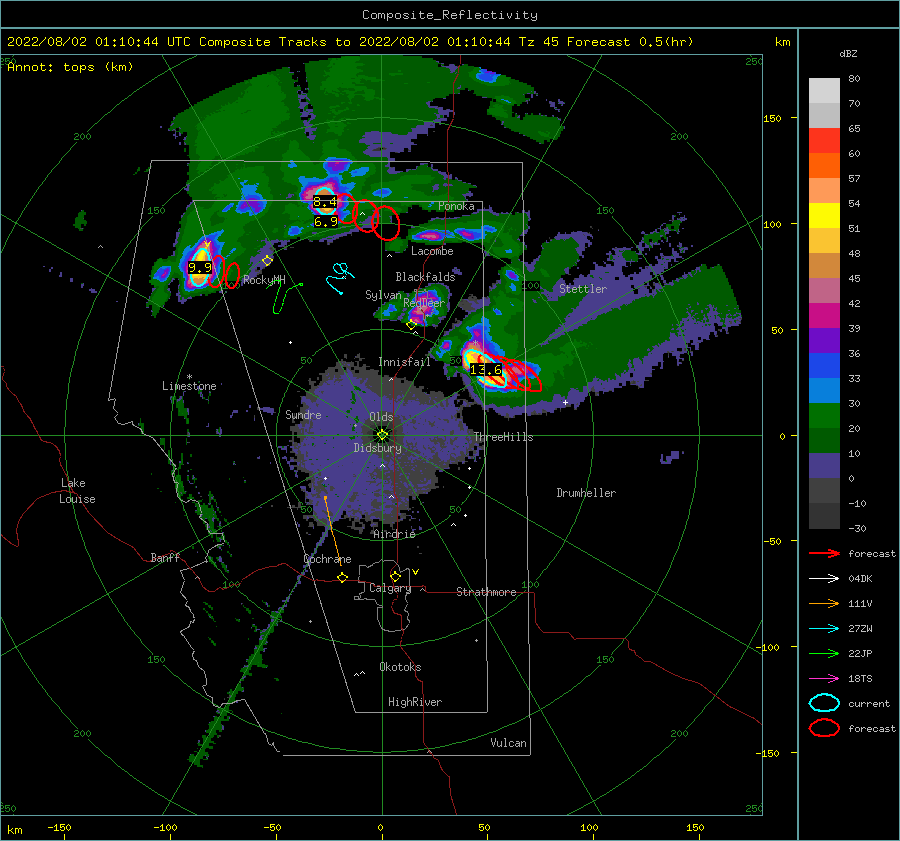Click the 'Forecast 0.5(hr)' header text
Viewport: 900px width, 841px height.
pyautogui.click(x=630, y=42)
